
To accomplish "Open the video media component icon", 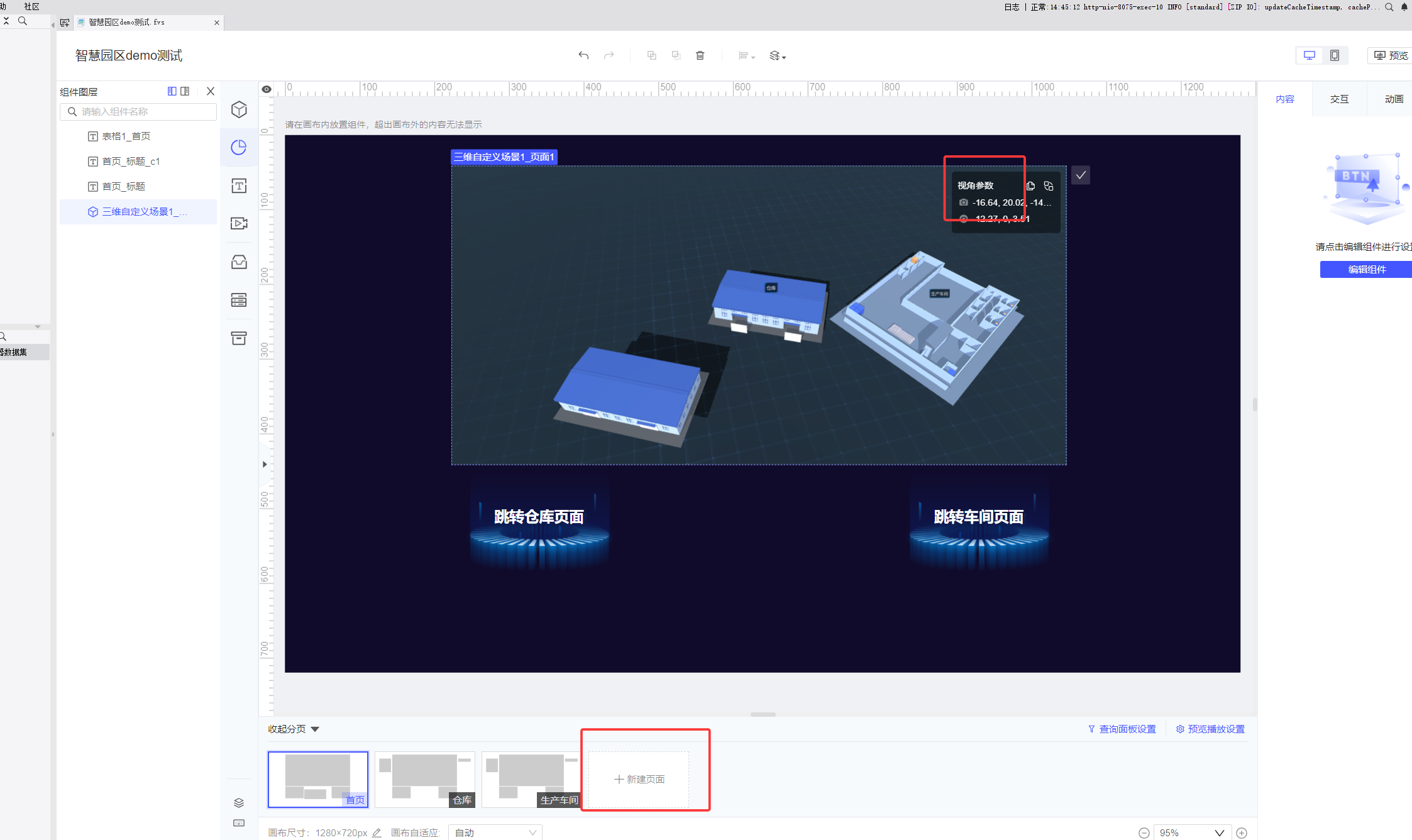I will (239, 223).
